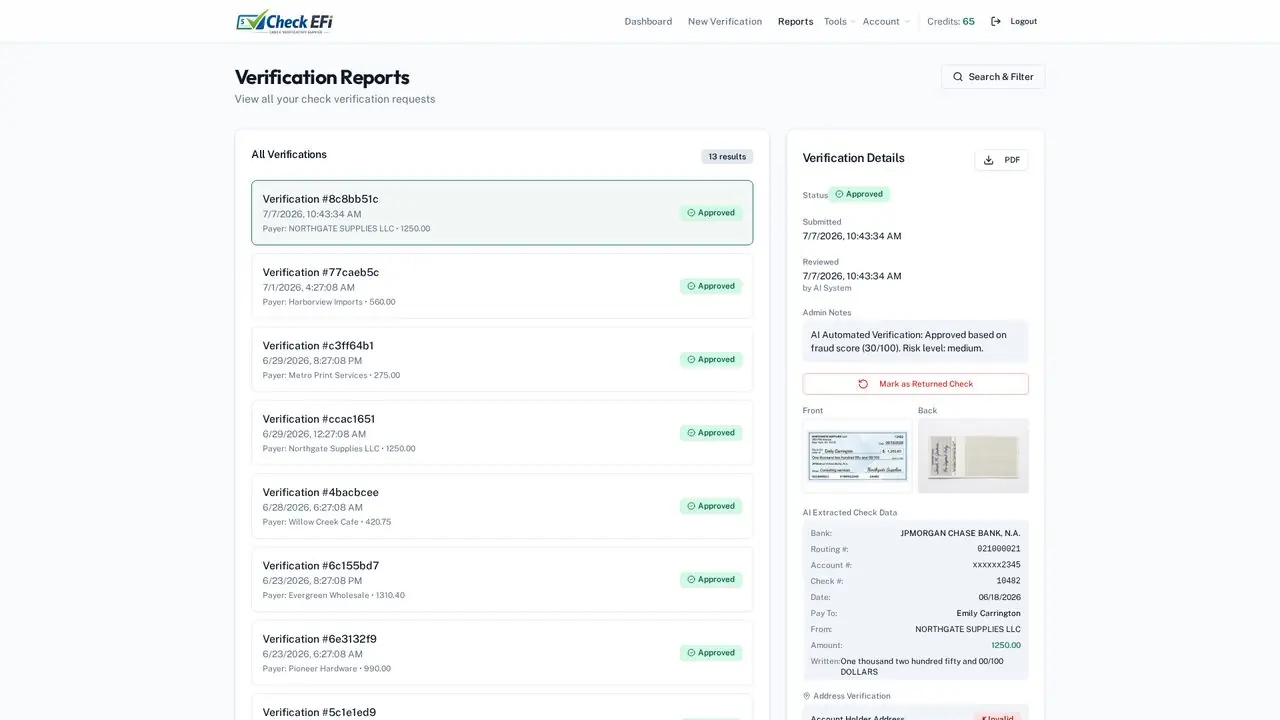The image size is (1280, 720).
Task: Click the bank name JPMORGAN CHASE BANK, N.A.
Action: (x=961, y=533)
